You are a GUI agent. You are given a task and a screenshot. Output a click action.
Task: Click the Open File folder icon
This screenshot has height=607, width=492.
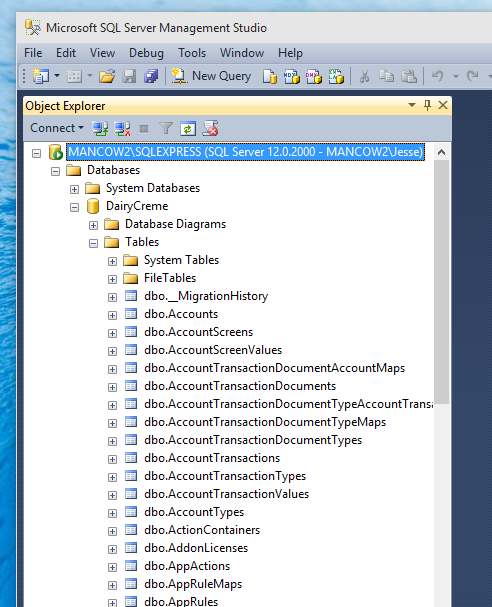tap(107, 76)
